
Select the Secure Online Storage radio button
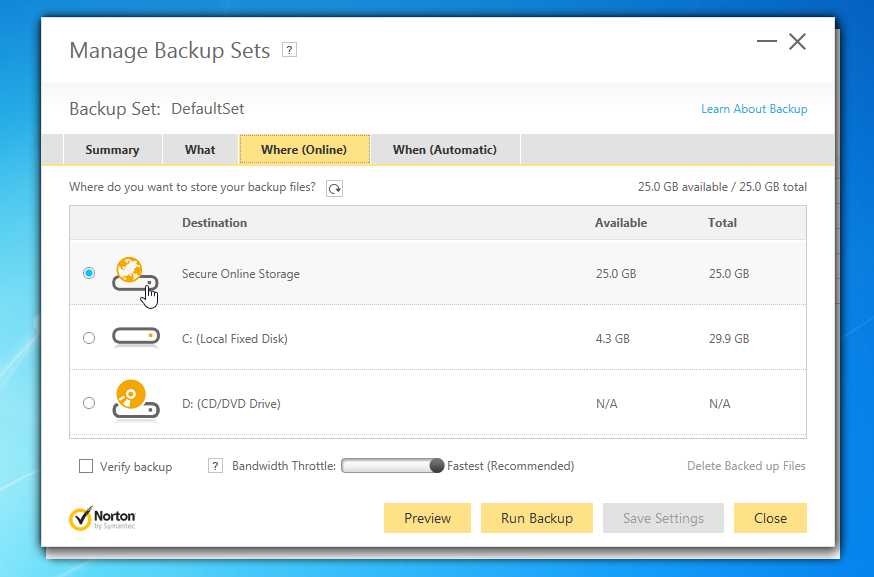pyautogui.click(x=89, y=273)
